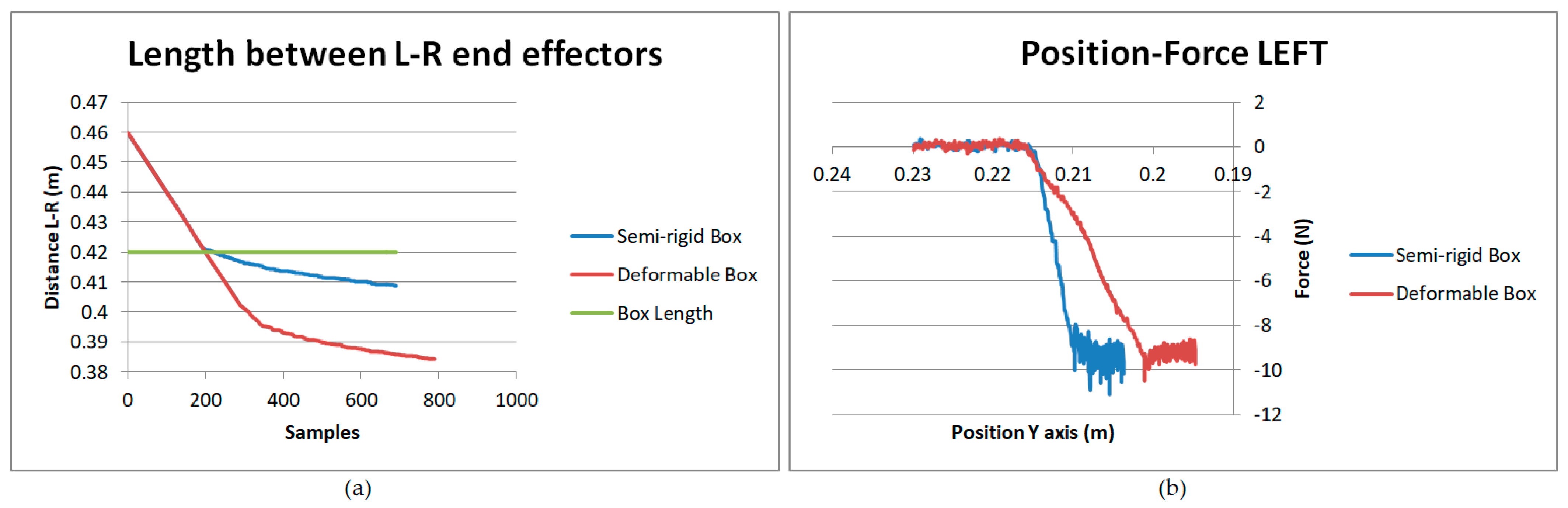The height and width of the screenshot is (508, 1568).
Task: Click the Box Length legend label
Action: [x=664, y=313]
